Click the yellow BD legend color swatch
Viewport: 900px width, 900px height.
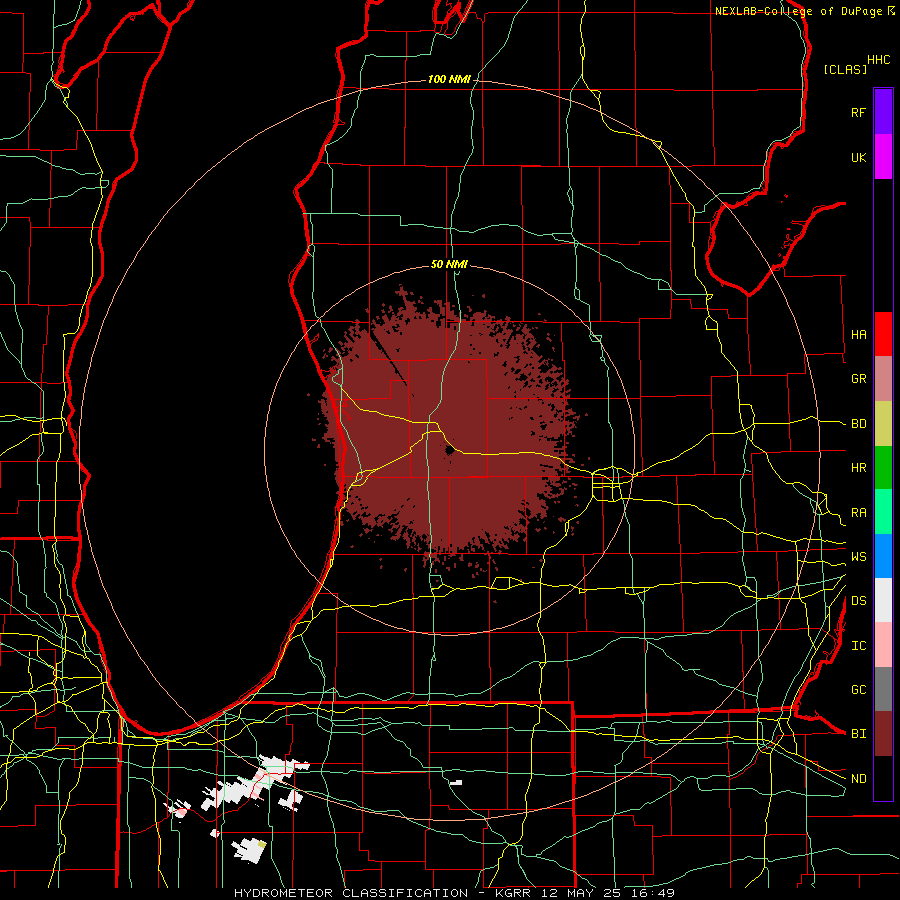(x=883, y=424)
